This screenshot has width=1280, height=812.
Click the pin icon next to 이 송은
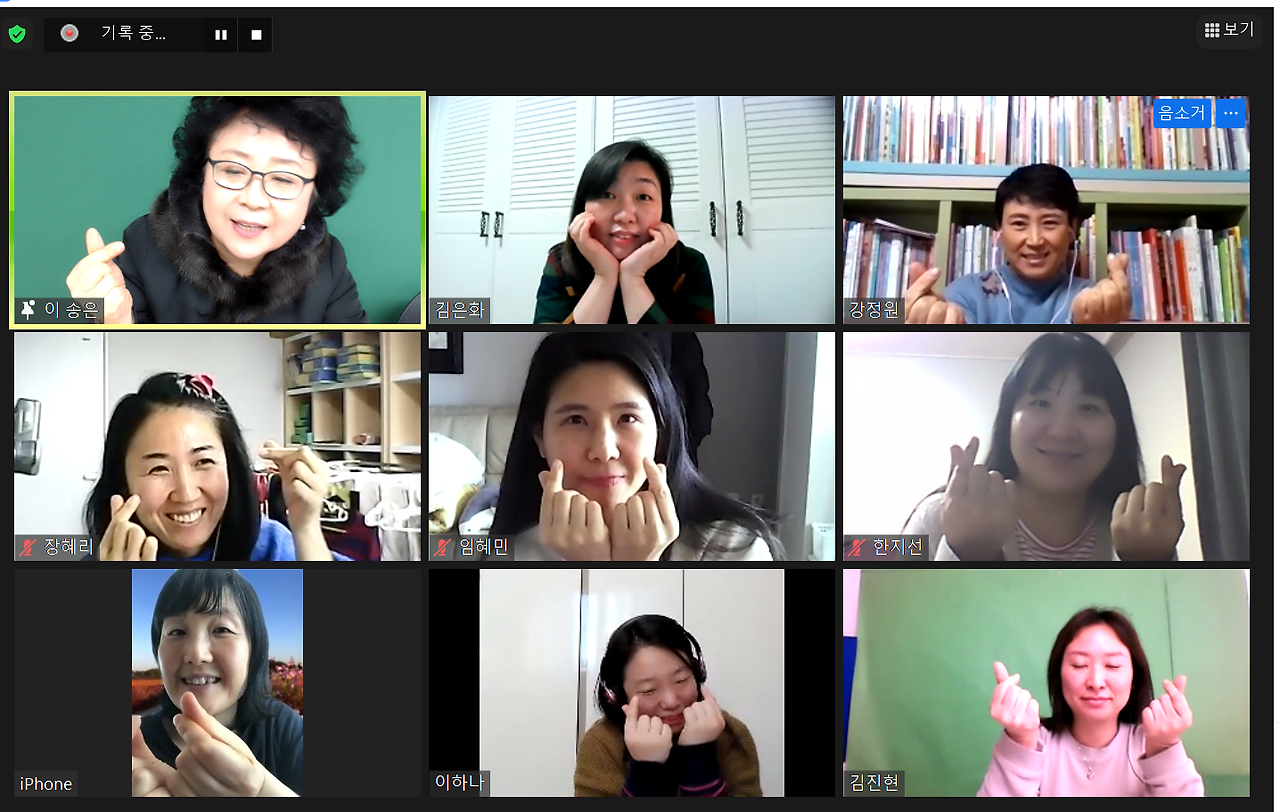click(27, 309)
